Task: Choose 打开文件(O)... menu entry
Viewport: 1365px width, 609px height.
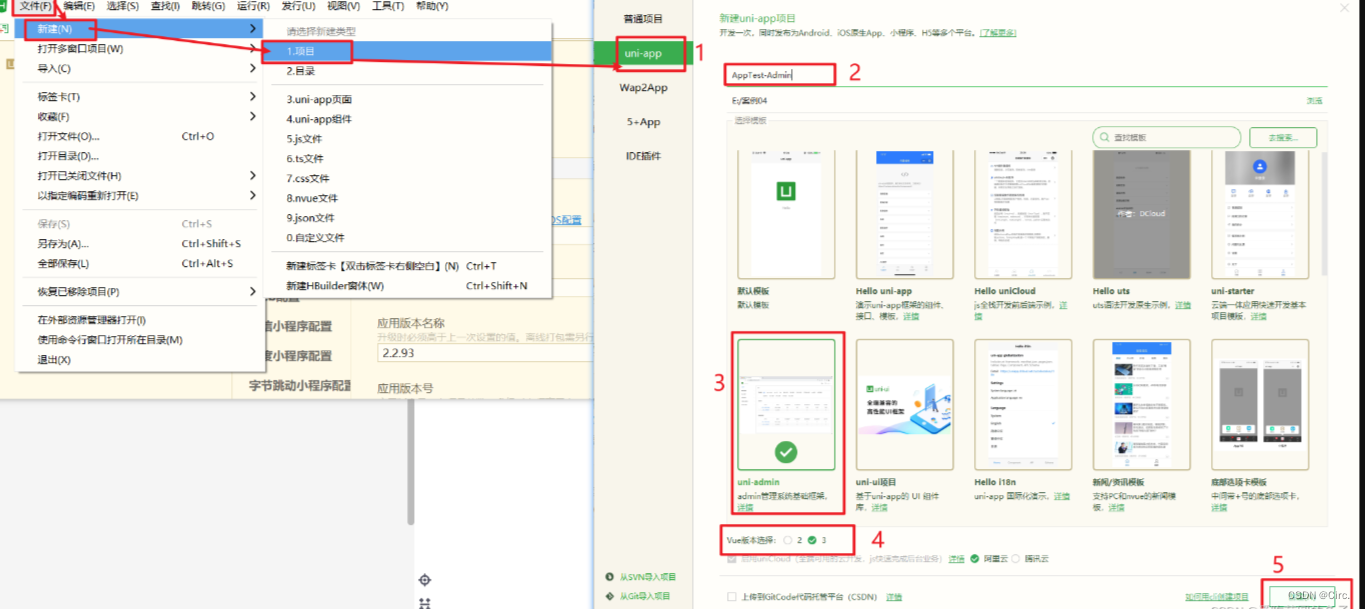Action: [x=141, y=136]
